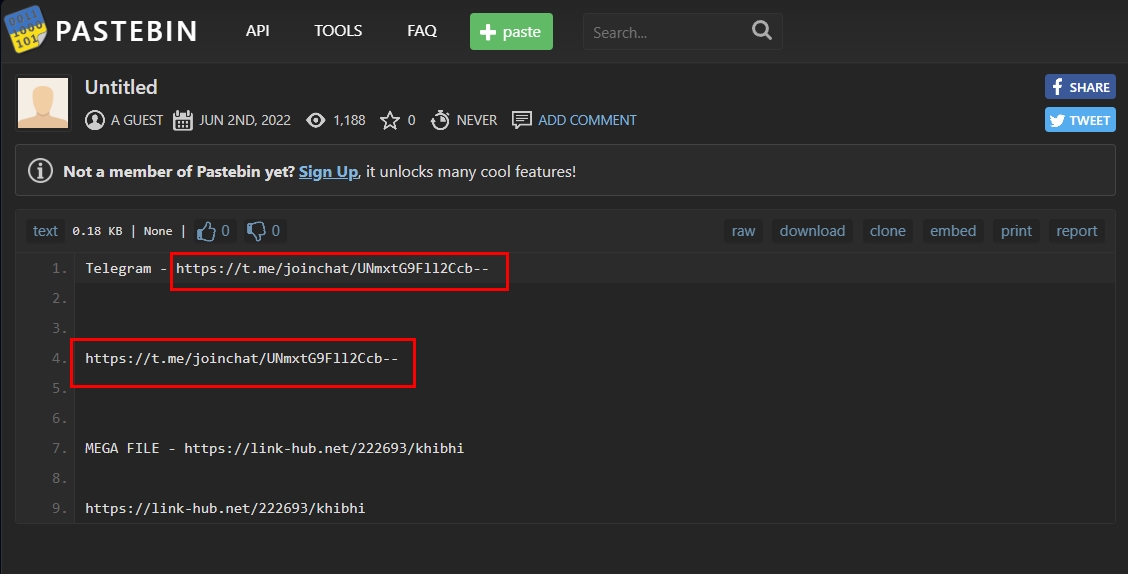This screenshot has height=574, width=1128.
Task: Open the TOOLS menu item
Action: 338,31
